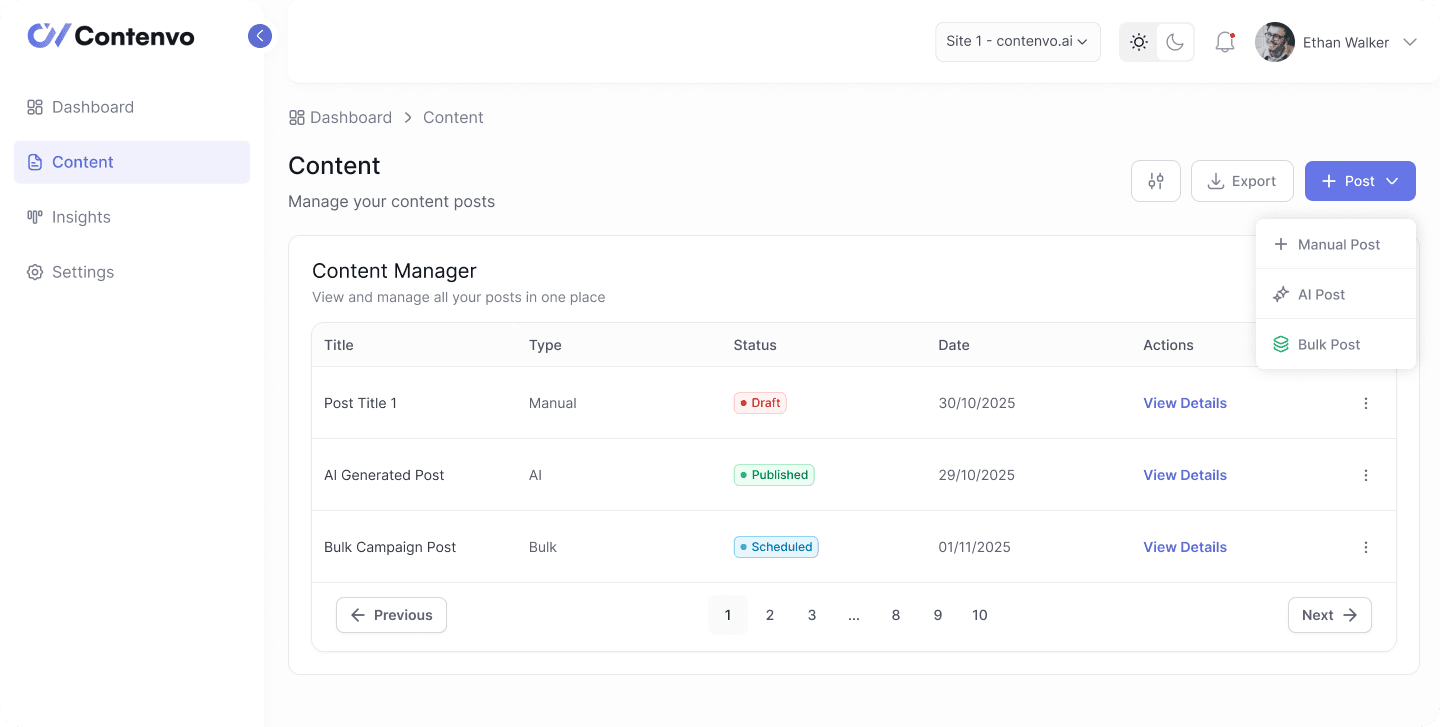Open the three-dot menu for Post Title 1

[1366, 403]
